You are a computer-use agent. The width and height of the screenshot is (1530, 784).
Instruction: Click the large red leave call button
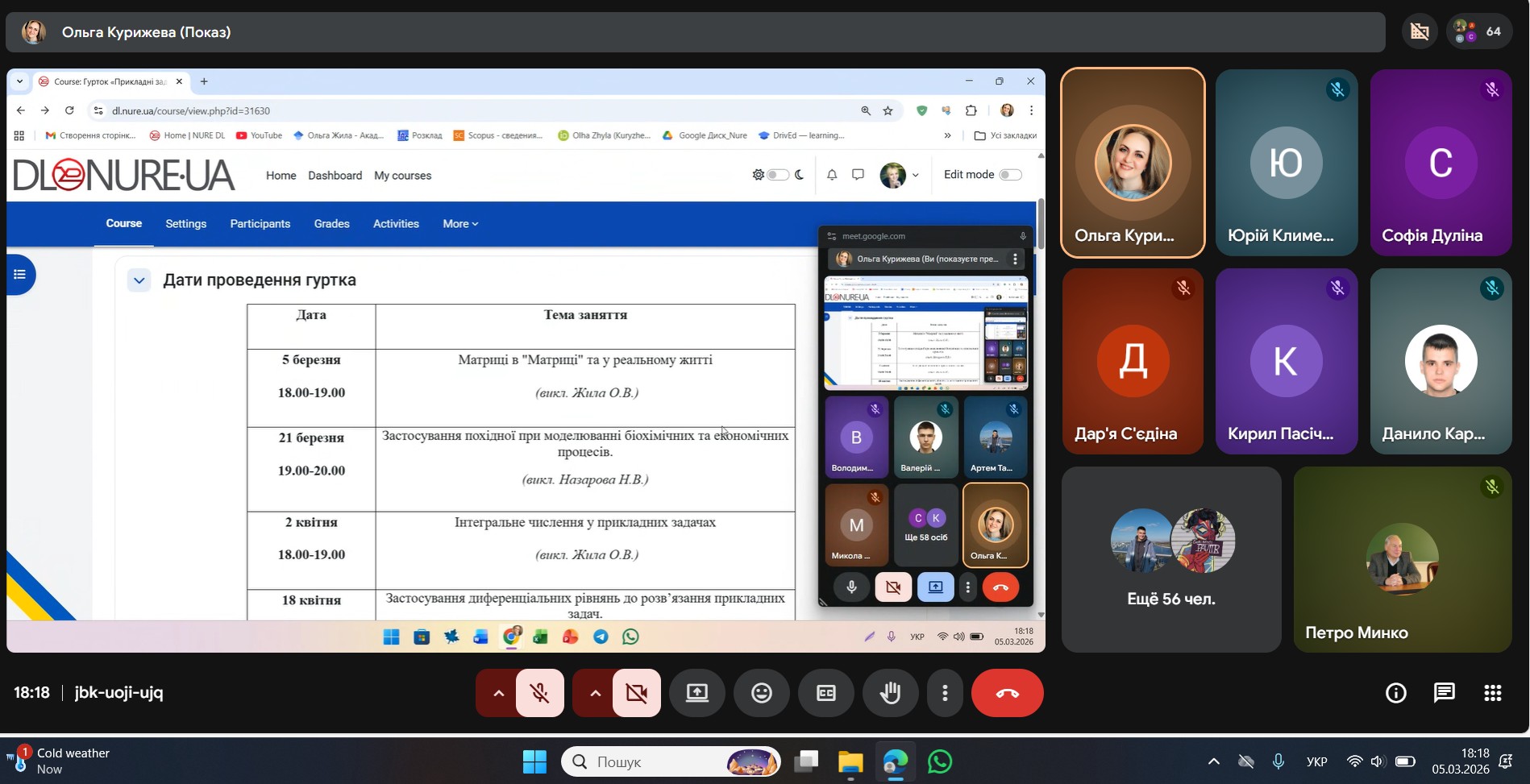click(1007, 693)
